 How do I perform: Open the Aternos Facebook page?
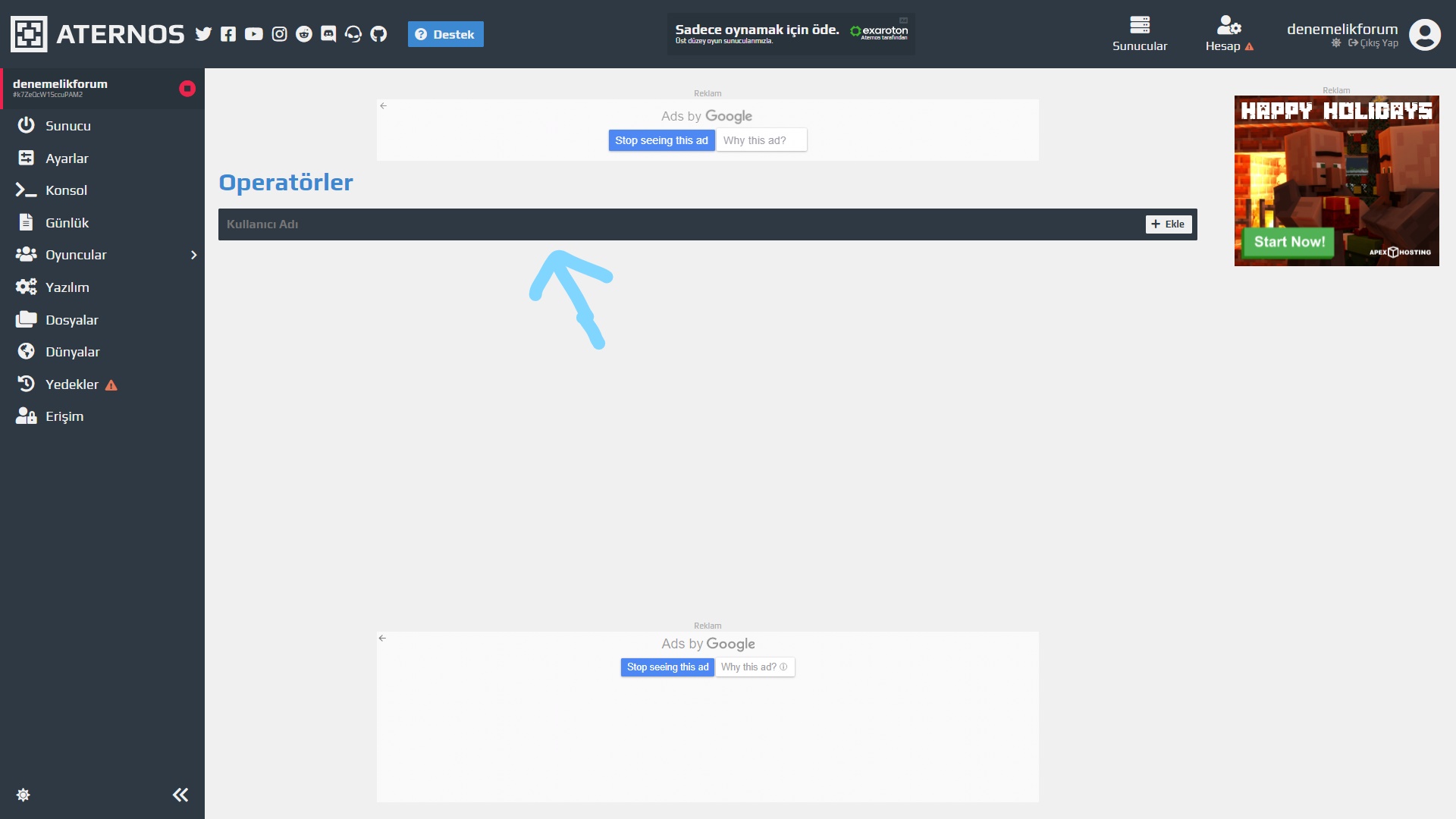pyautogui.click(x=228, y=34)
